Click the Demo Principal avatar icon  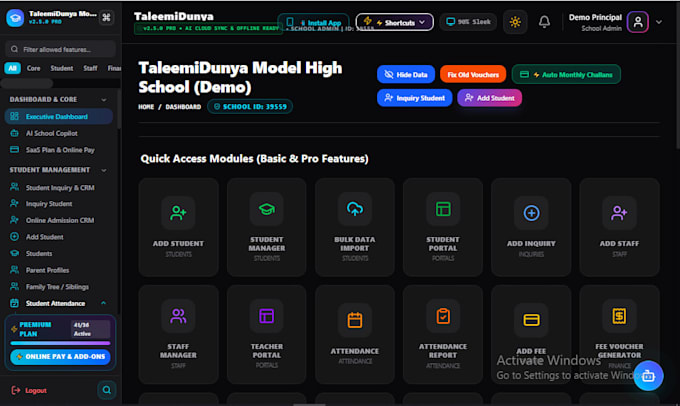click(x=638, y=22)
